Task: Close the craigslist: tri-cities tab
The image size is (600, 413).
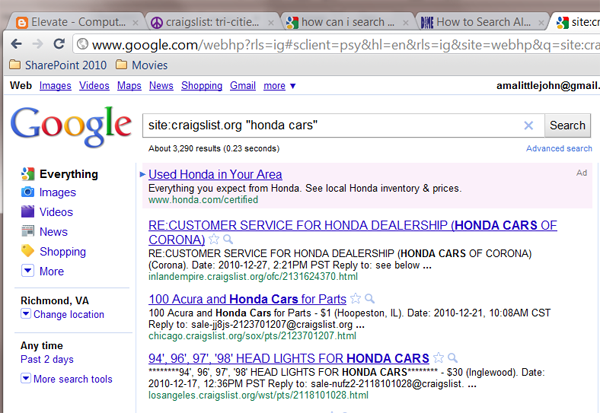Action: click(271, 23)
